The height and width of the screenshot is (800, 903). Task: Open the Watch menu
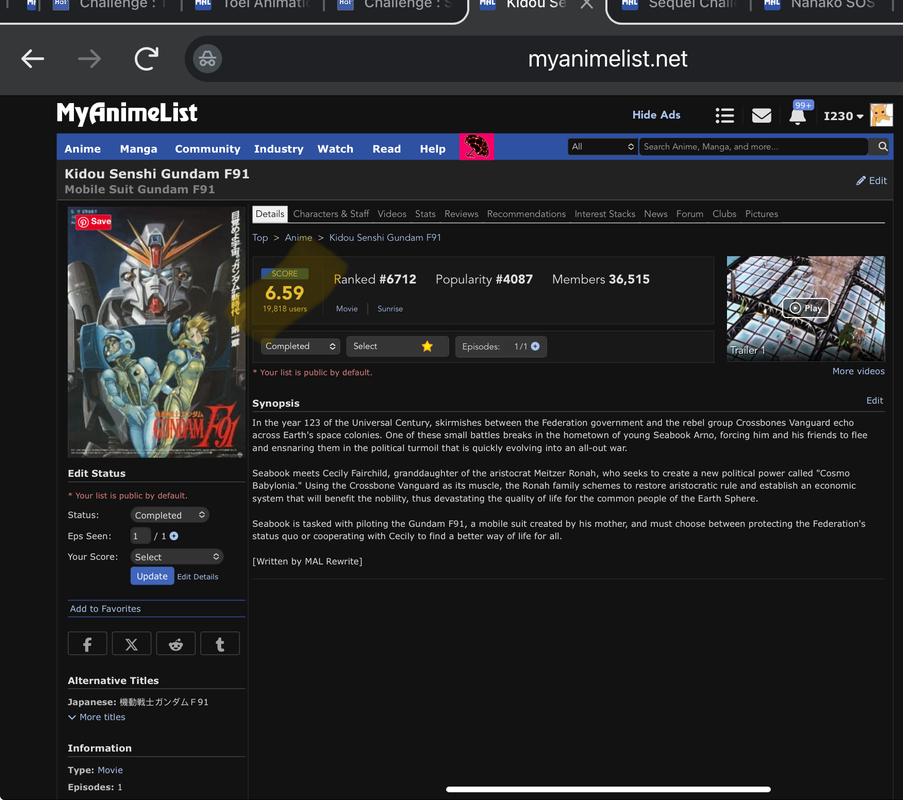click(335, 149)
